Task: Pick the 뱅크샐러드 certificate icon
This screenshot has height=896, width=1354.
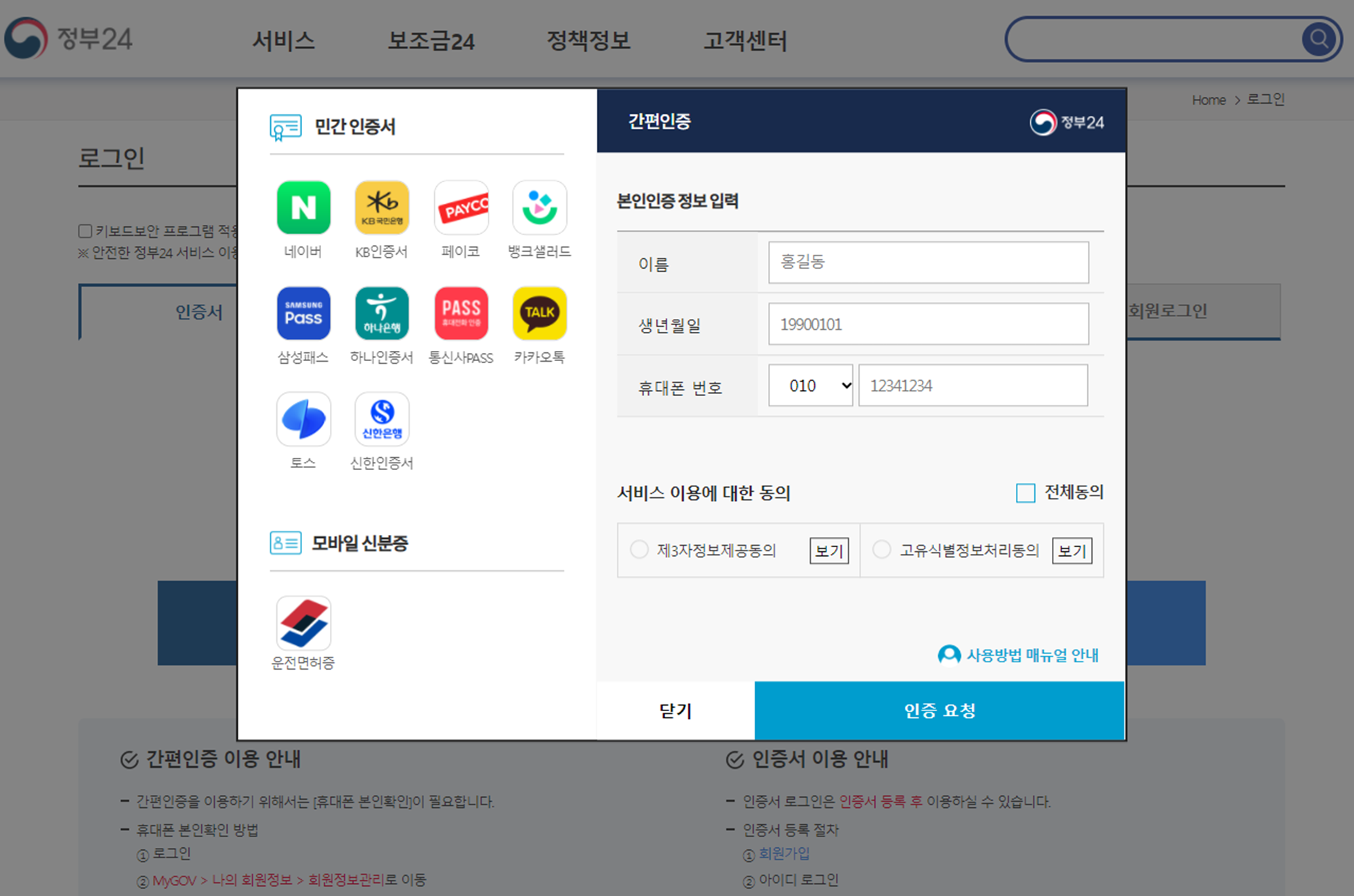Action: (x=539, y=207)
